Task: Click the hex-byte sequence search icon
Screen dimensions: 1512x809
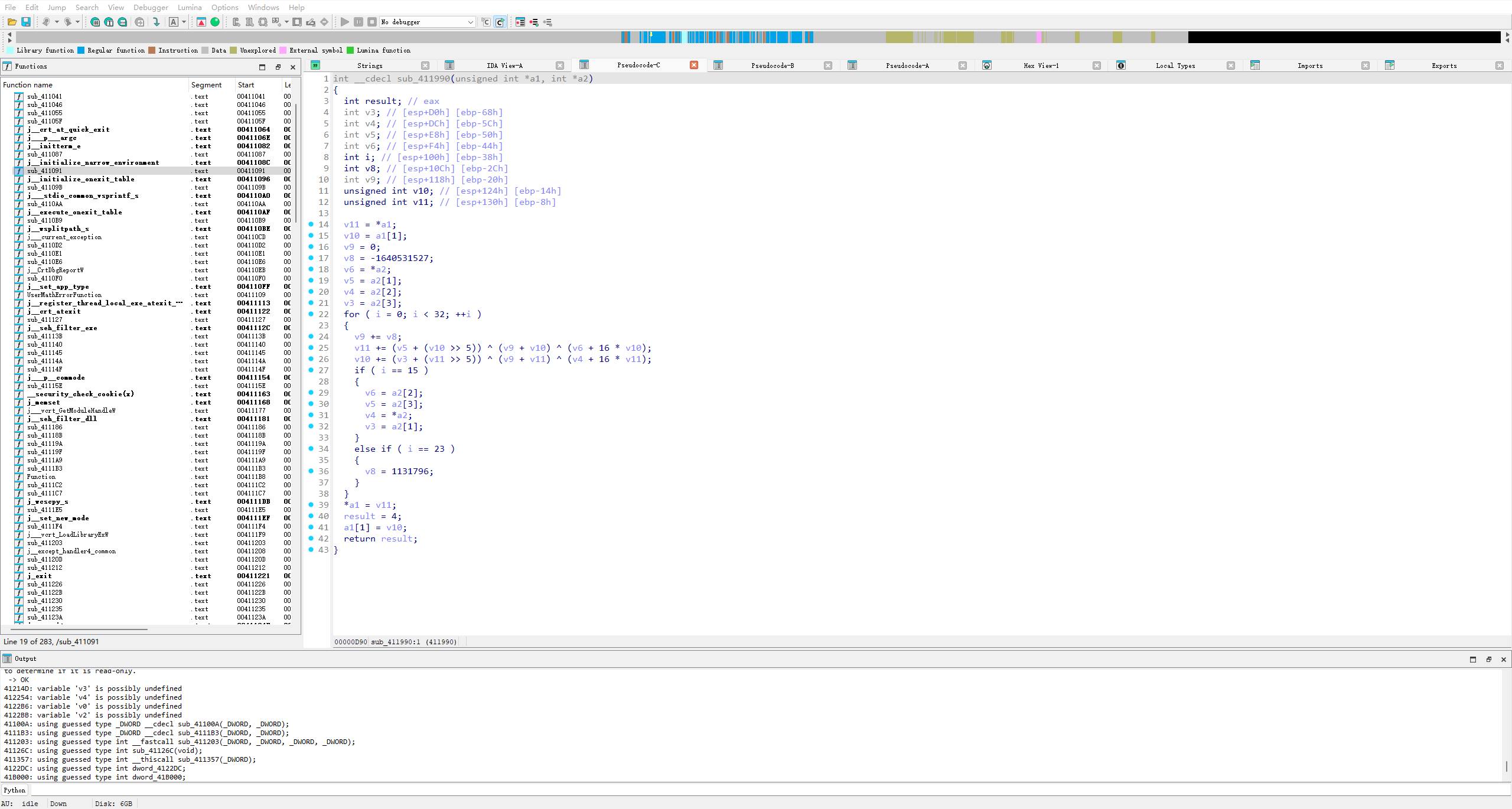Action: click(x=122, y=22)
